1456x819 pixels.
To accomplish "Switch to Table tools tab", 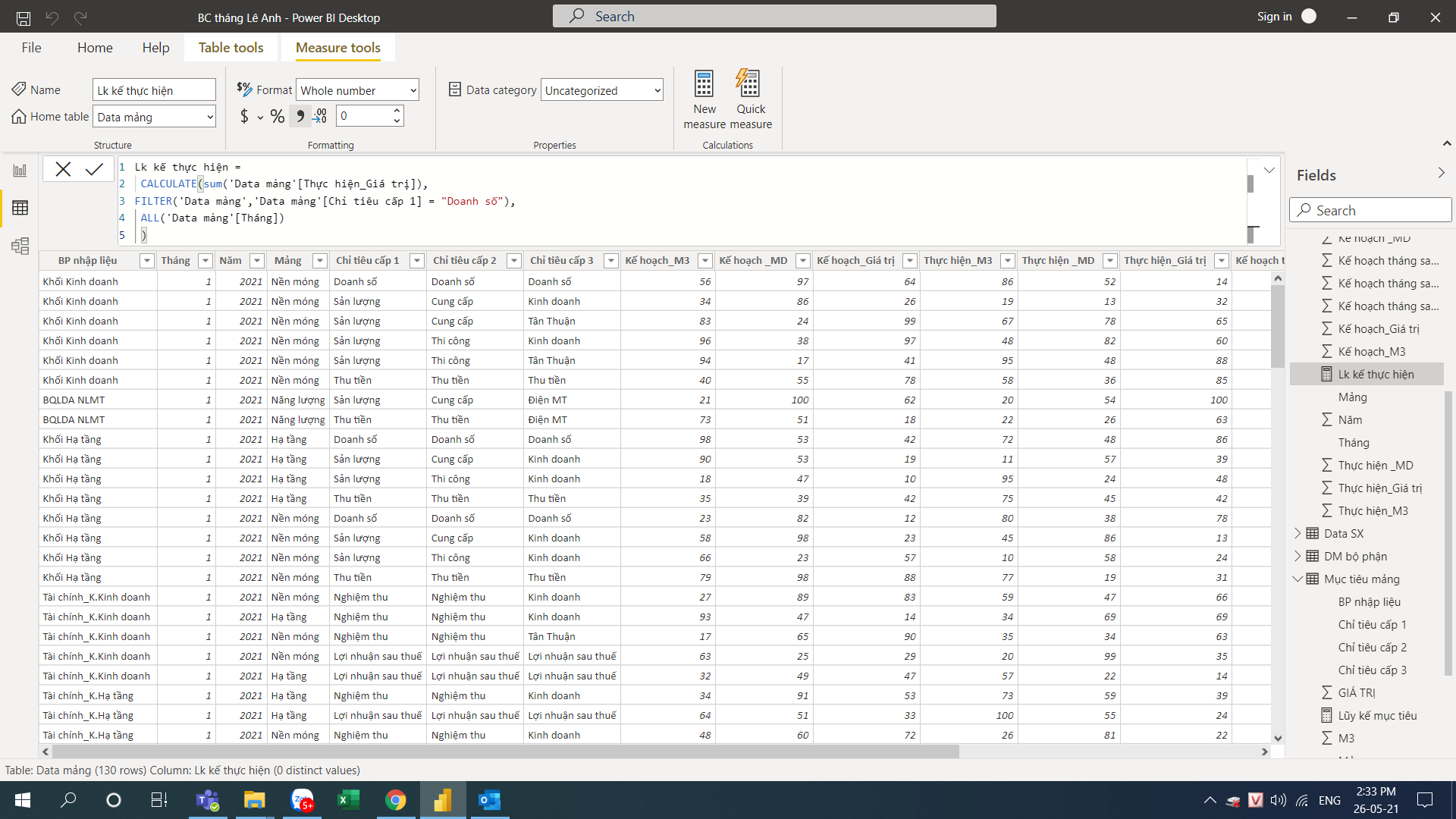I will (231, 48).
